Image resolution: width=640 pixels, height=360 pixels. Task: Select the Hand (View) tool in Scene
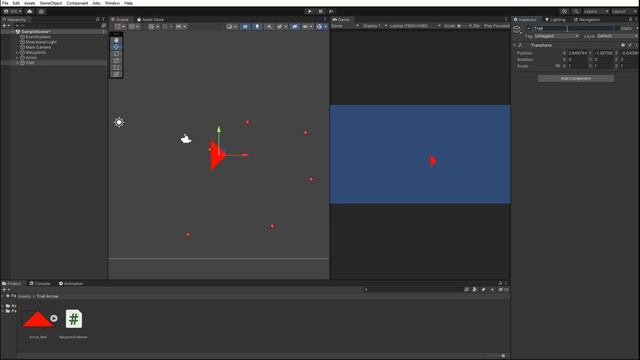point(116,40)
